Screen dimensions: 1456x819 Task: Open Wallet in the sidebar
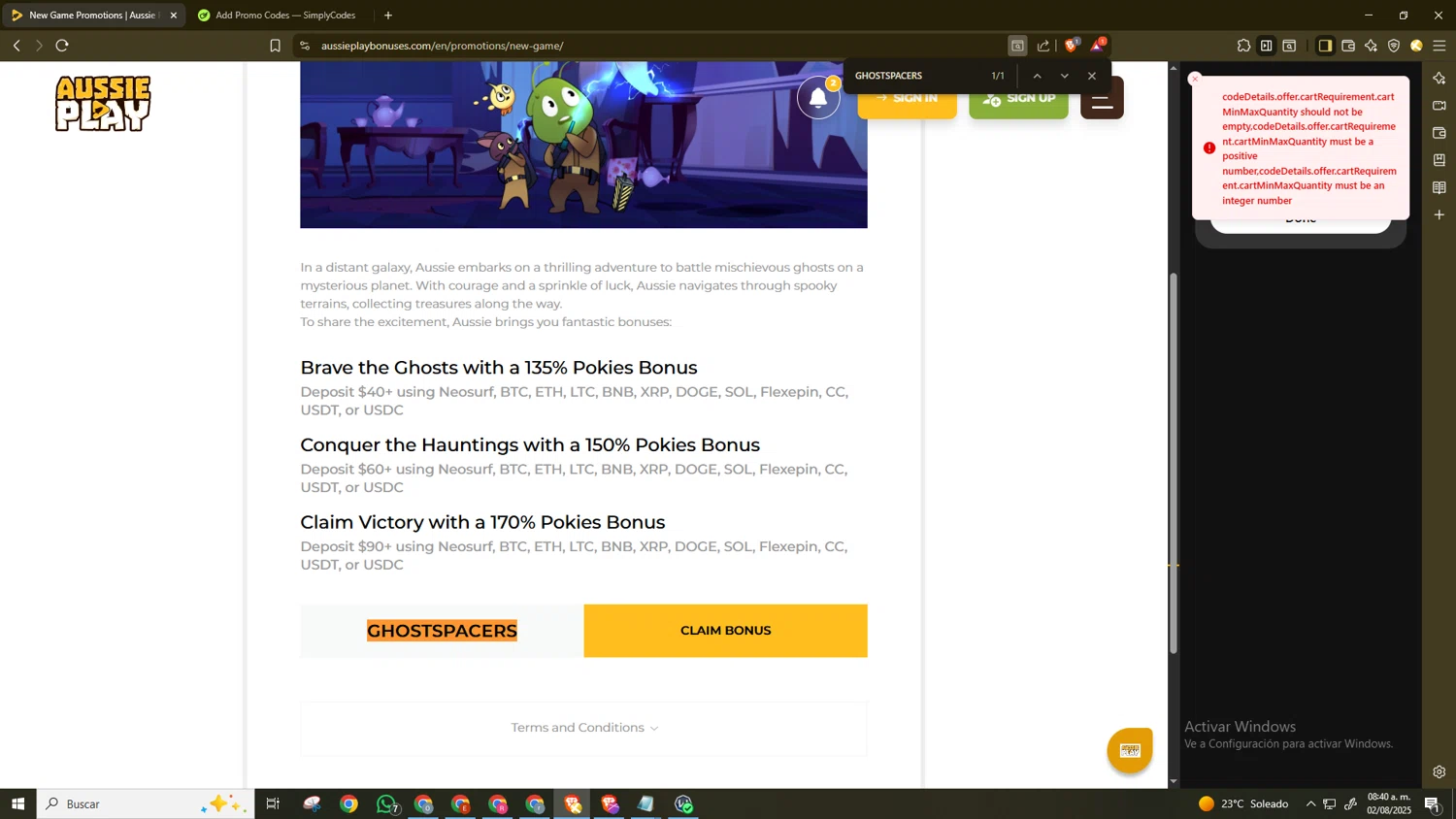[x=1439, y=133]
